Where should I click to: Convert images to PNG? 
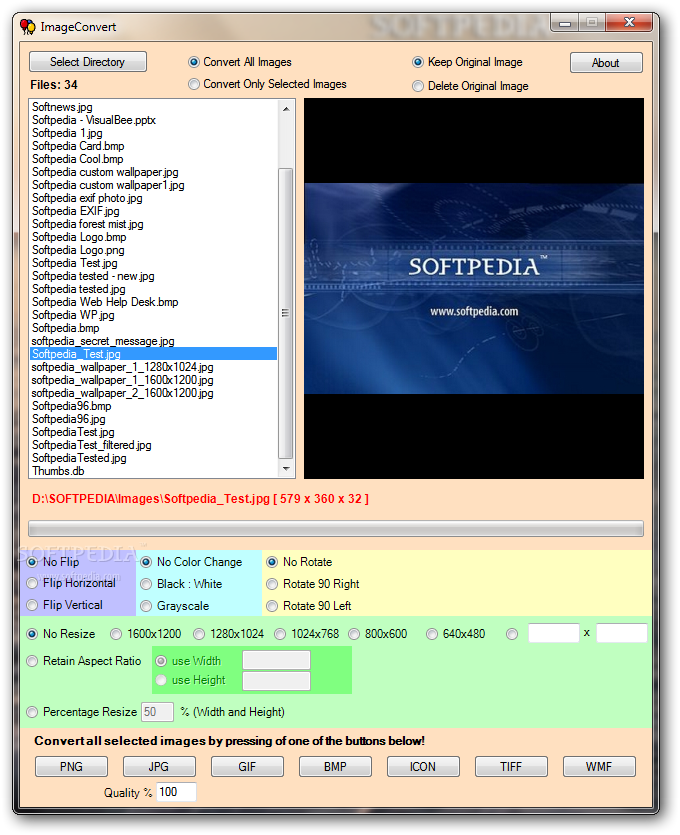click(71, 767)
